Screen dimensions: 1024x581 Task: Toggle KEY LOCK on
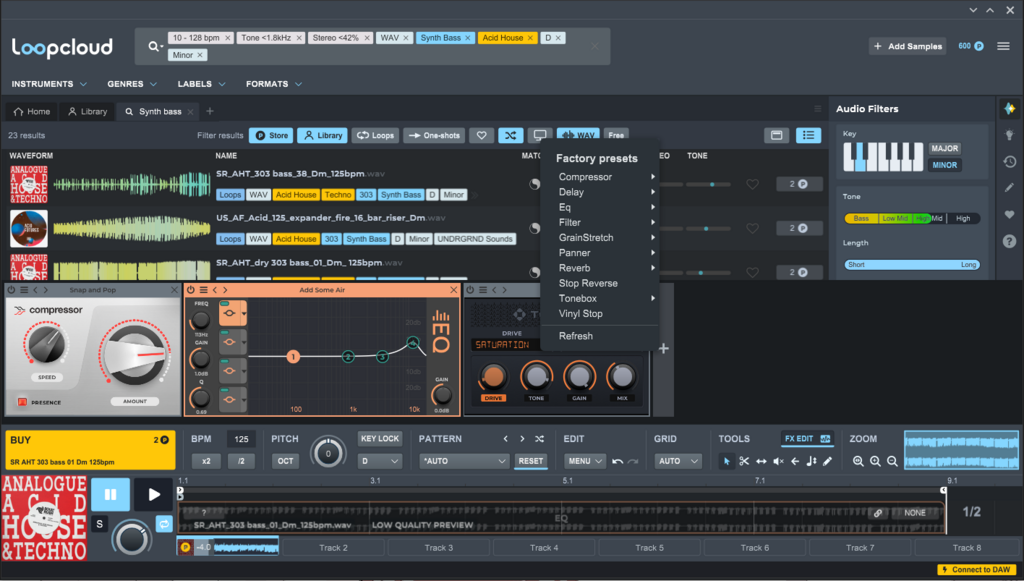point(379,439)
